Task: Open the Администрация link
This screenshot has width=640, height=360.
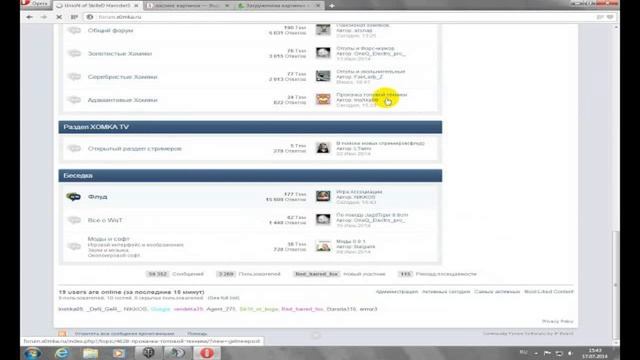Action: 397,292
